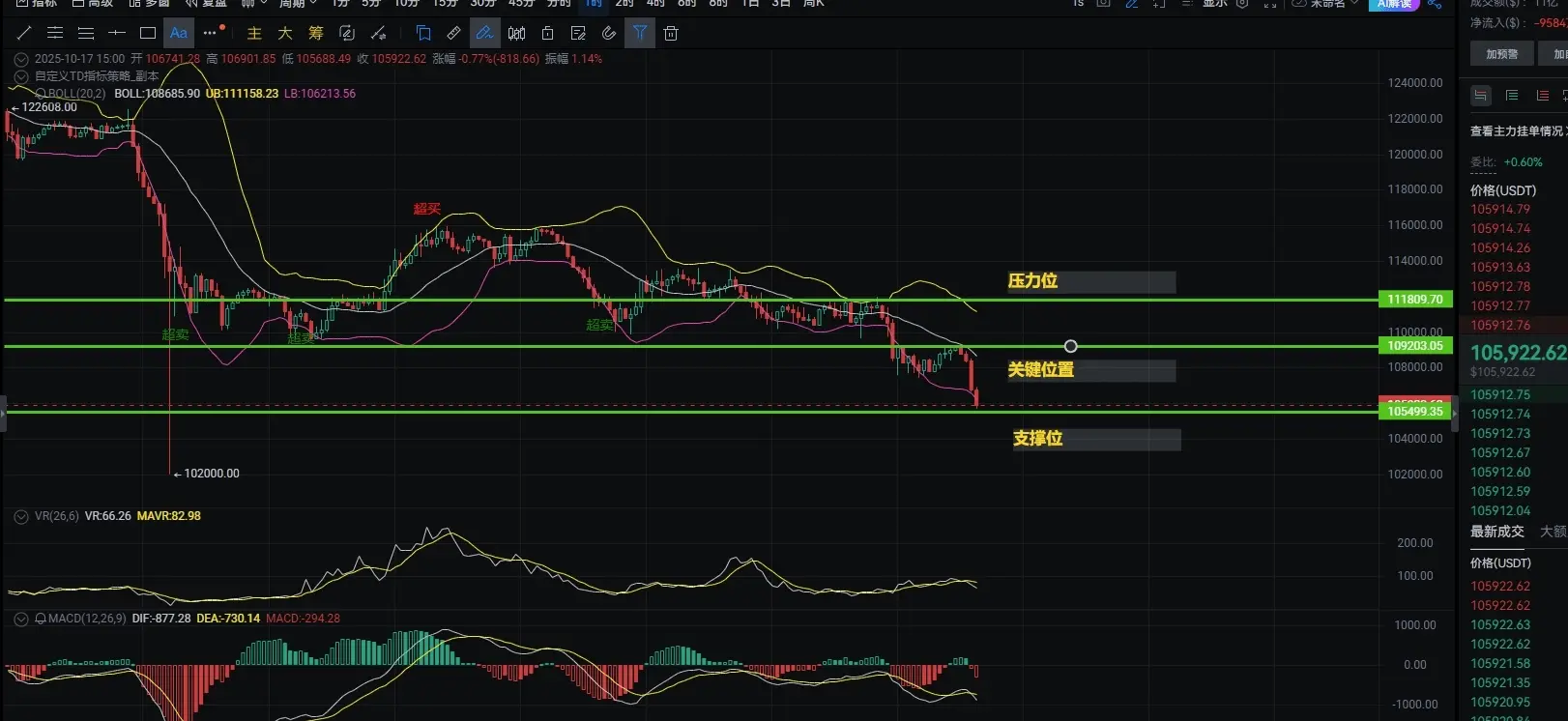Click the 105499.35 support price tag
Image resolution: width=1568 pixels, height=721 pixels.
pyautogui.click(x=1415, y=412)
